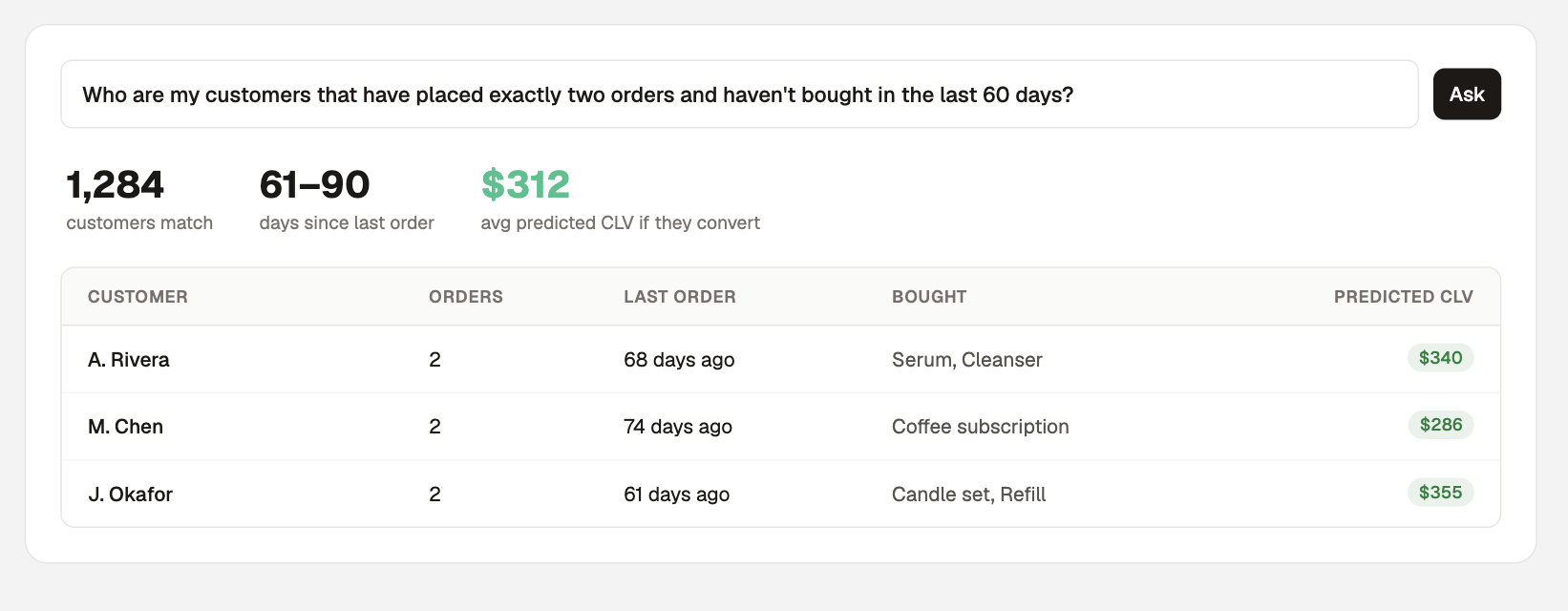Click the 'Serum, Cleanser' cell
Screen dimensions: 1568x611
coord(967,360)
